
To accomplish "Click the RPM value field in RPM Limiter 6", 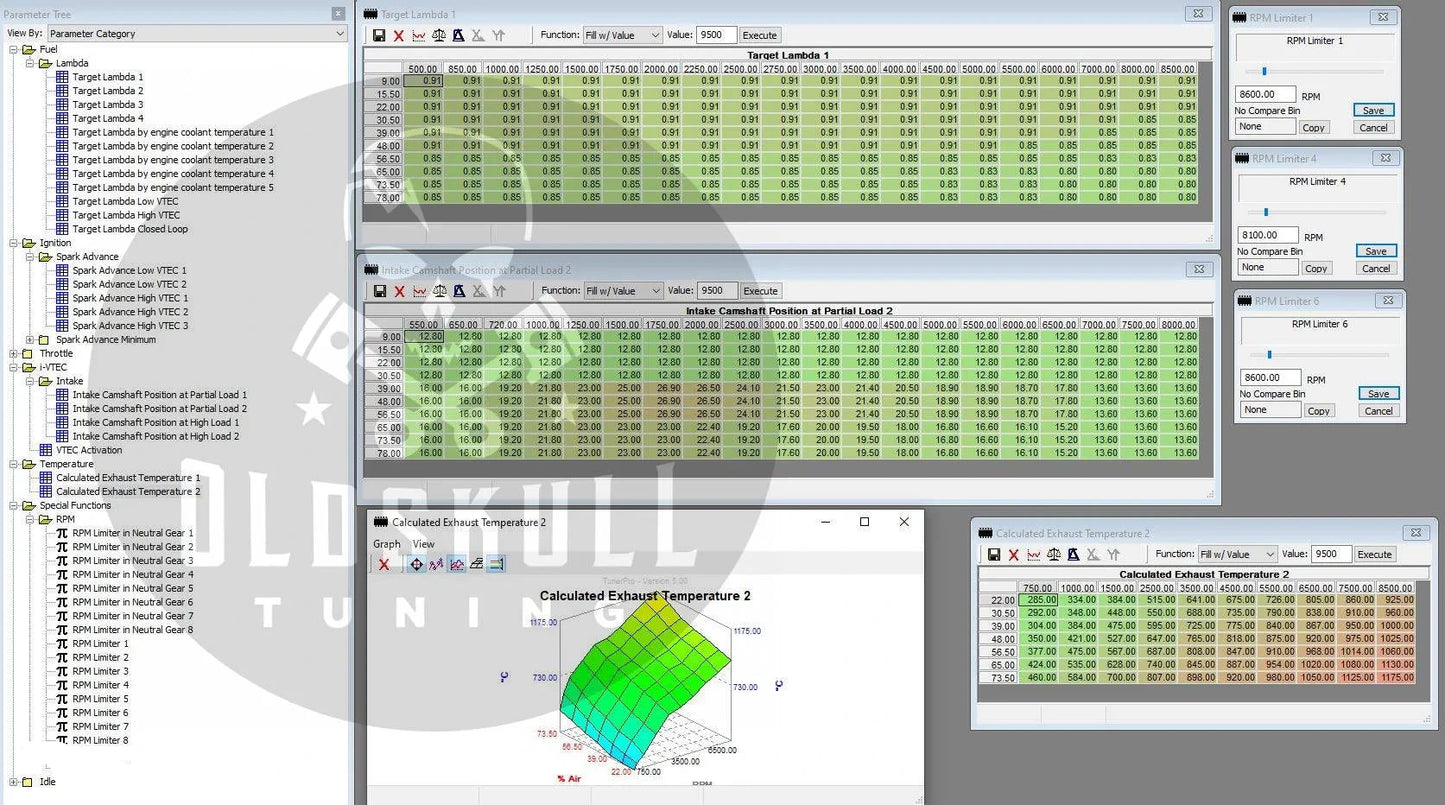I will pyautogui.click(x=1271, y=378).
